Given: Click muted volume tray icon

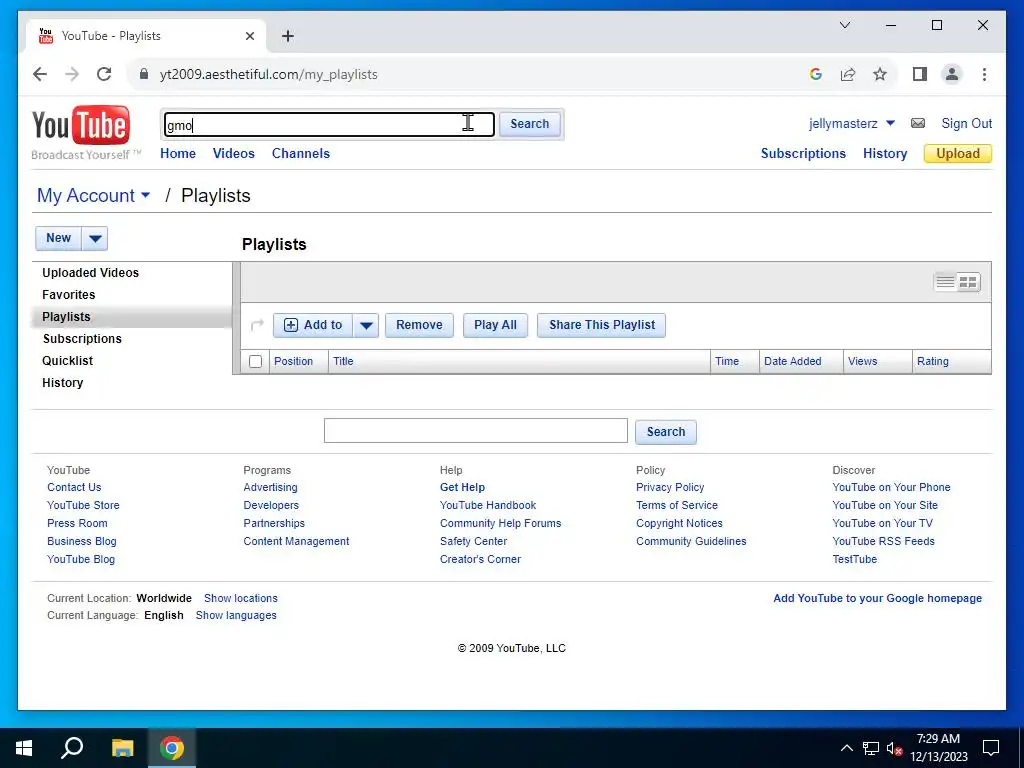Looking at the screenshot, I should click(x=895, y=748).
